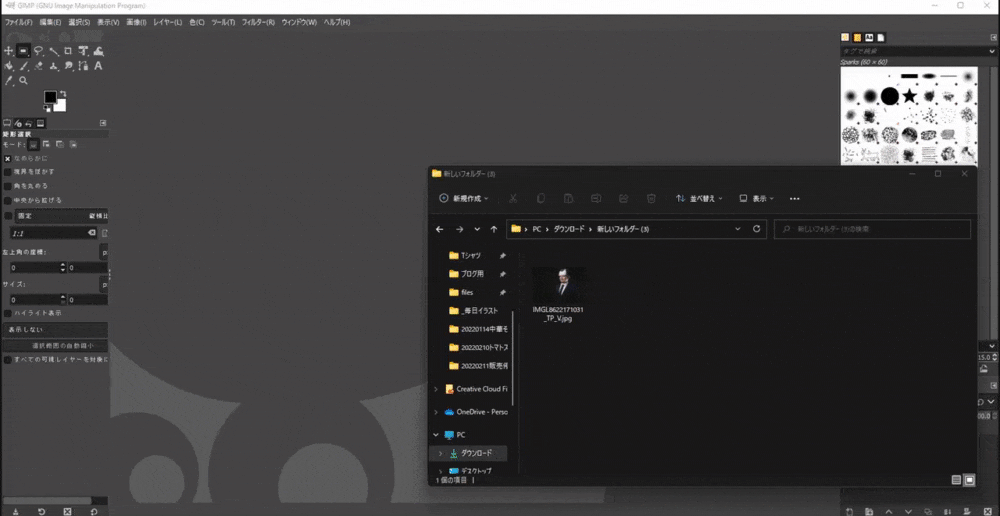The width and height of the screenshot is (1000, 516).
Task: Select the Move tool in toolbox
Action: pos(8,51)
